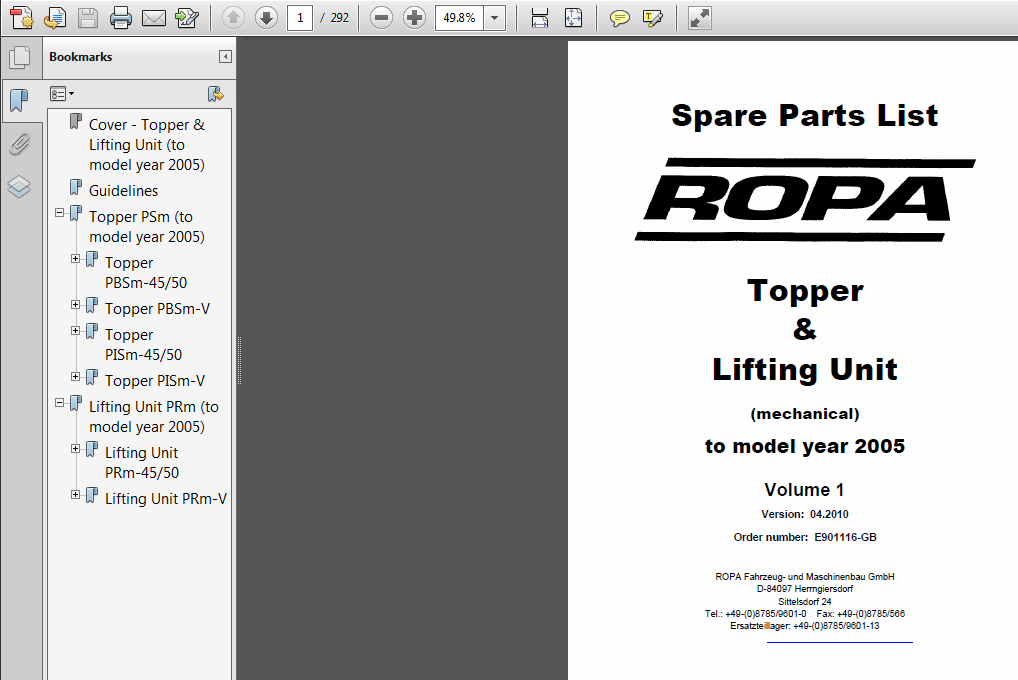Select Topper PSm (to model year 2005) bookmark

147,227
